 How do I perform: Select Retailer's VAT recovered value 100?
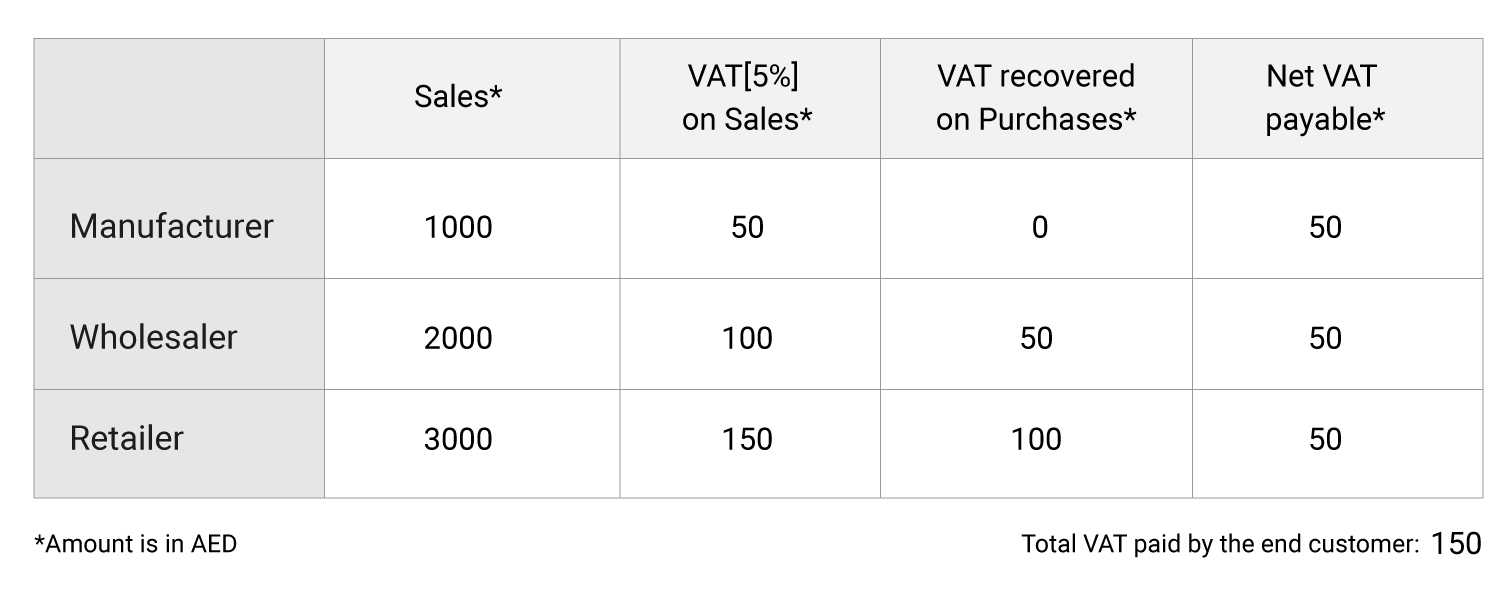[x=1036, y=439]
